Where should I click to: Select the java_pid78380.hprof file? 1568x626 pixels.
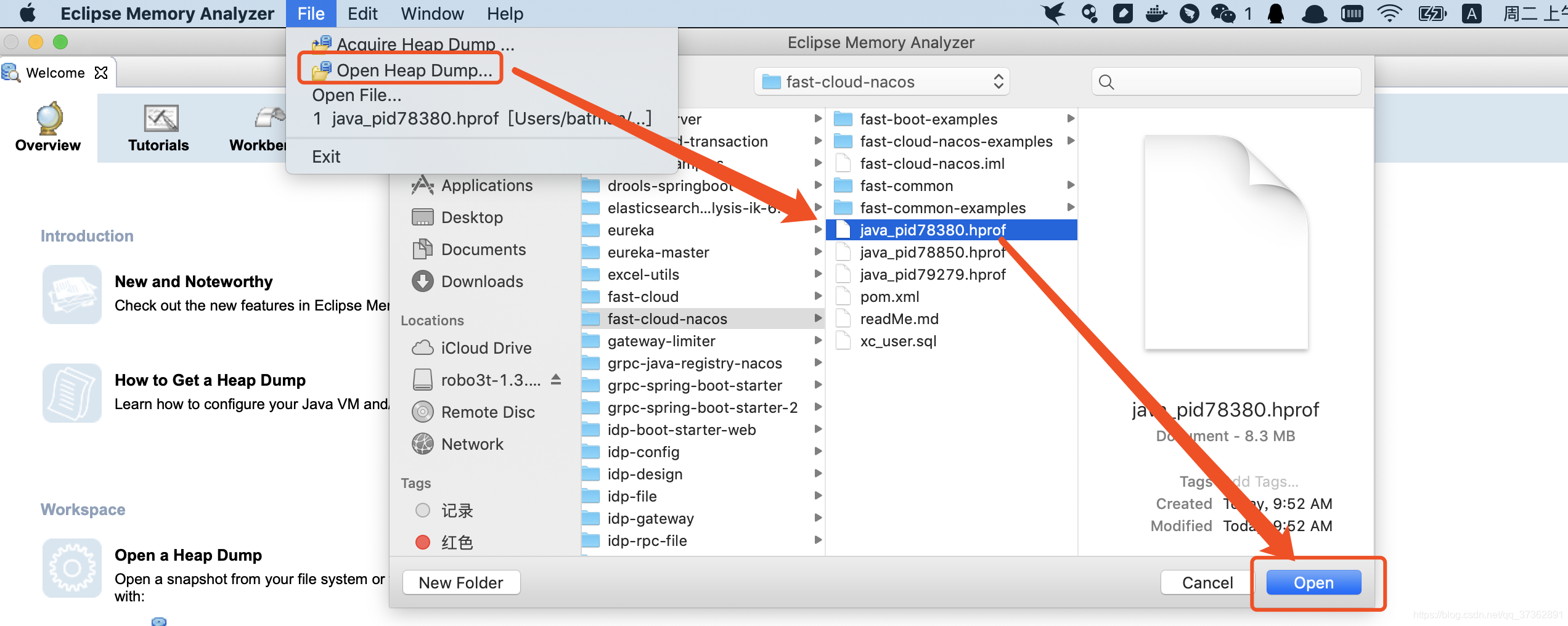(x=952, y=230)
